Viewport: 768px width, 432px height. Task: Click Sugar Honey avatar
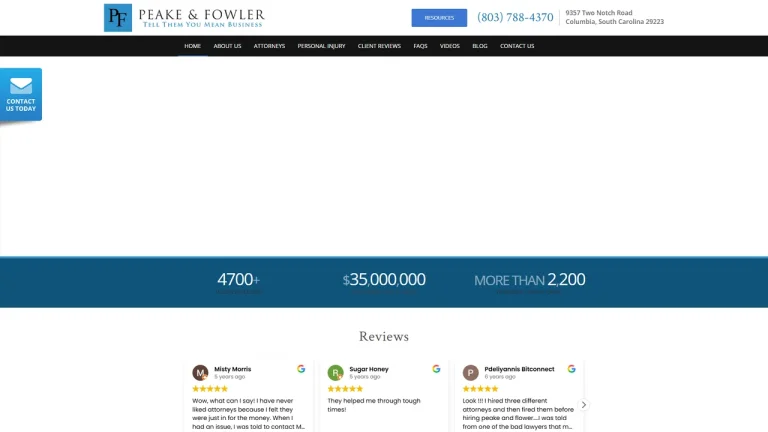point(335,373)
